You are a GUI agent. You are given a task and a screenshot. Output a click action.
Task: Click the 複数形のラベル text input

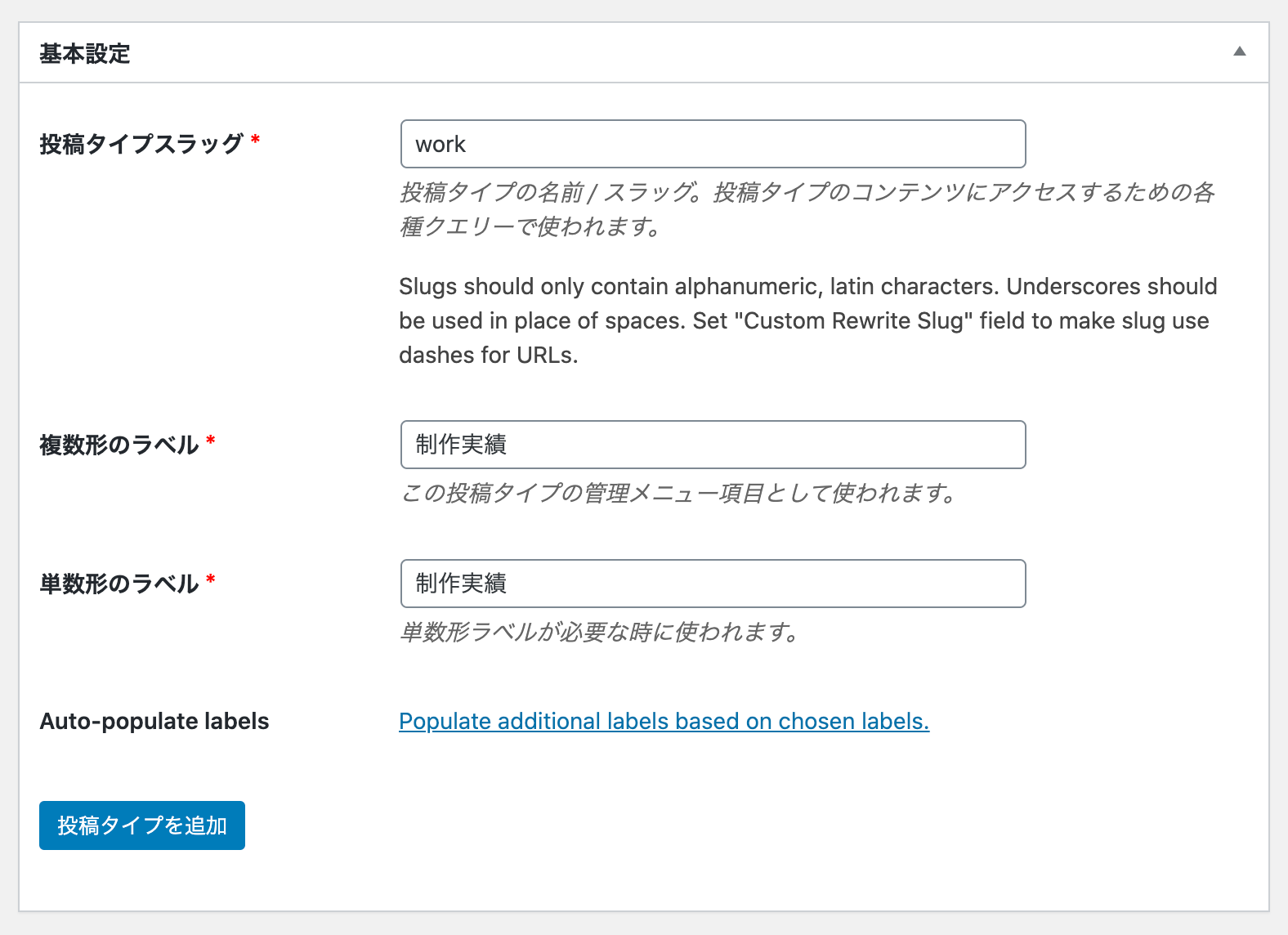[713, 445]
